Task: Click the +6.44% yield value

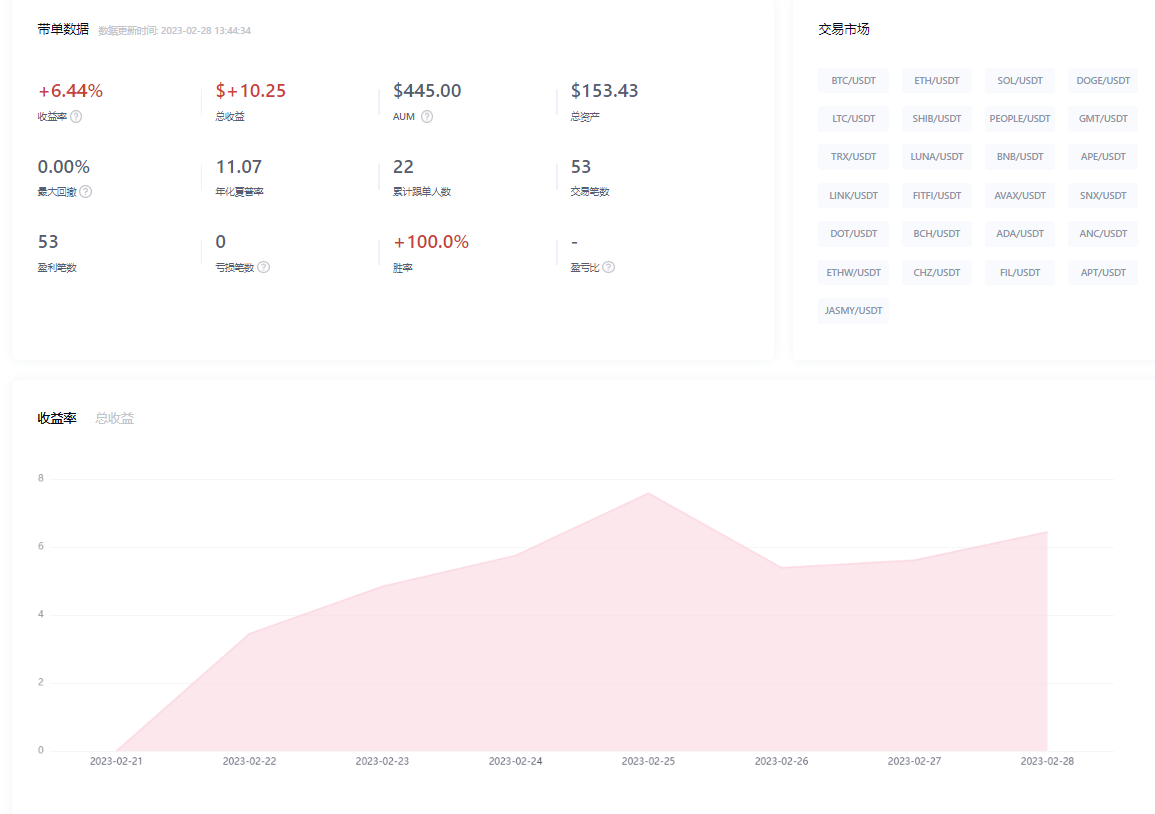Action: click(x=70, y=91)
